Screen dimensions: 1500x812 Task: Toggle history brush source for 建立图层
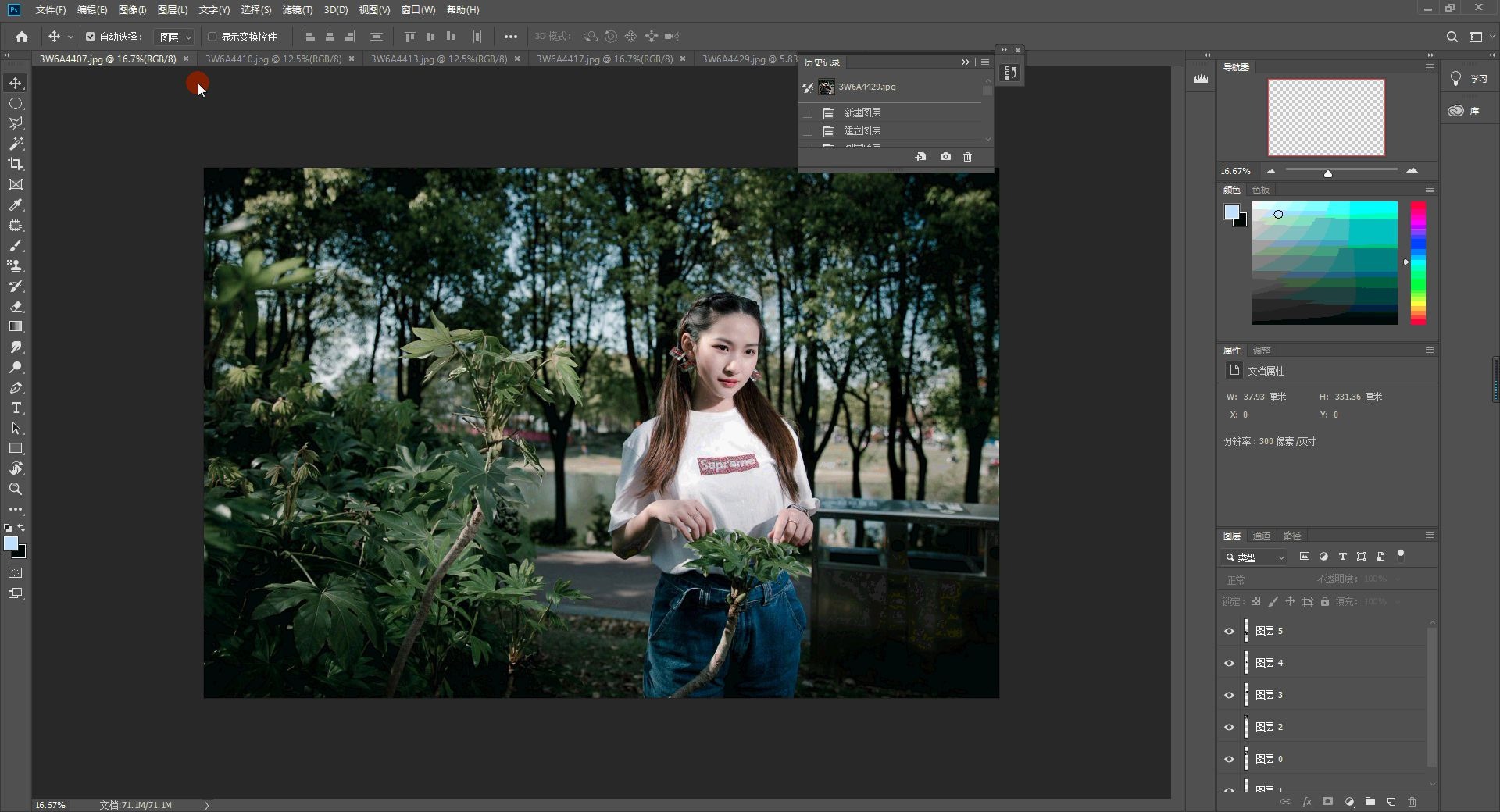point(809,131)
